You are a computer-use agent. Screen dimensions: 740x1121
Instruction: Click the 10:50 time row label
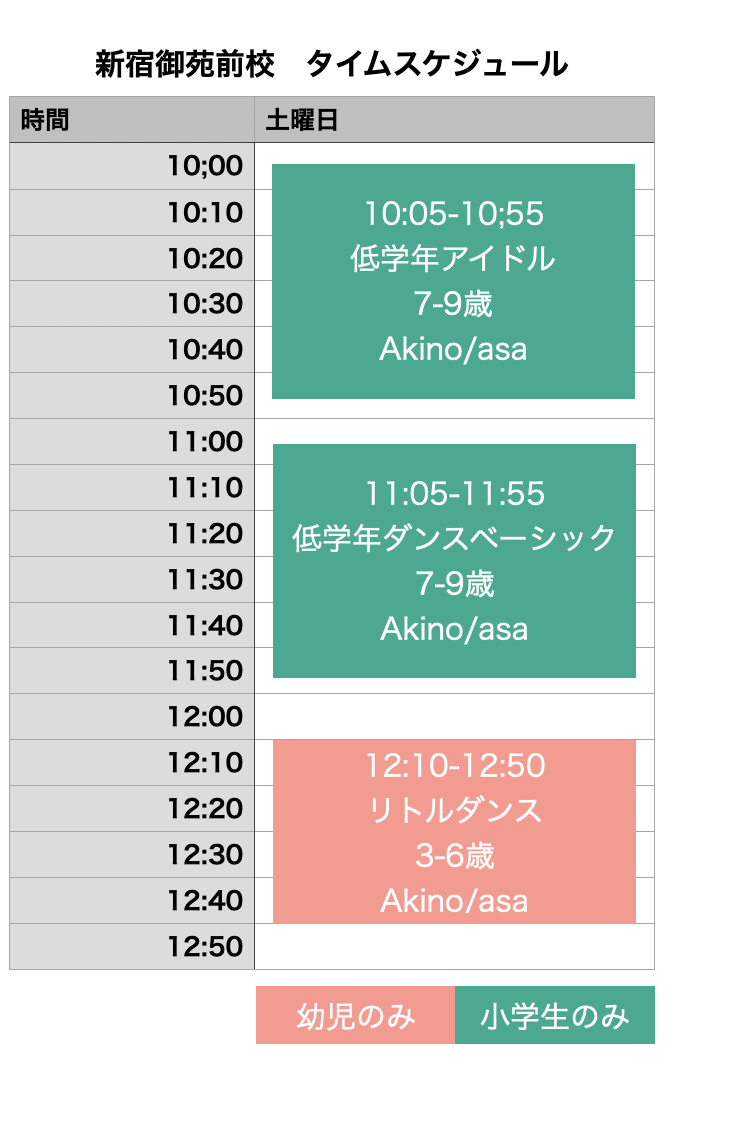point(132,396)
